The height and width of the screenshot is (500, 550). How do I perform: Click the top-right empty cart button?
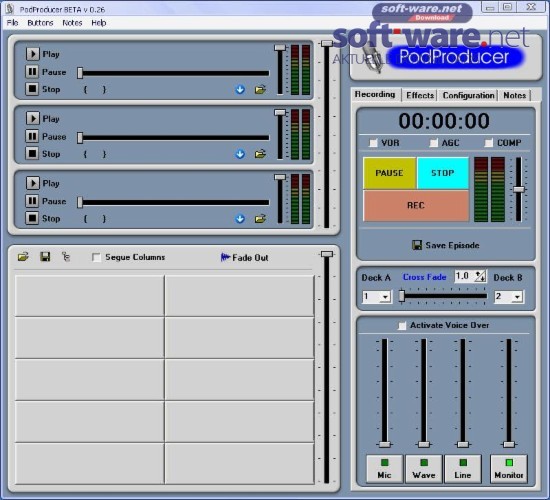coord(240,296)
